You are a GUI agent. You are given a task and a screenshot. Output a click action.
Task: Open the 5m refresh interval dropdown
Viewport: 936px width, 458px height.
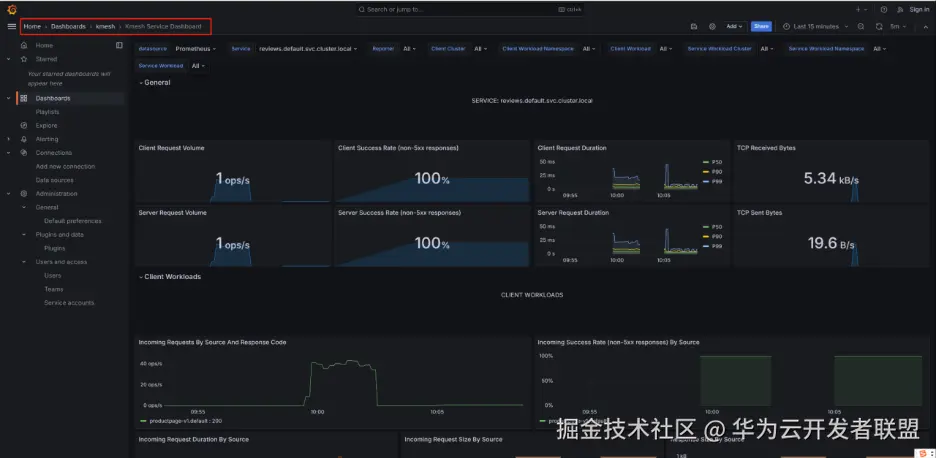(898, 26)
